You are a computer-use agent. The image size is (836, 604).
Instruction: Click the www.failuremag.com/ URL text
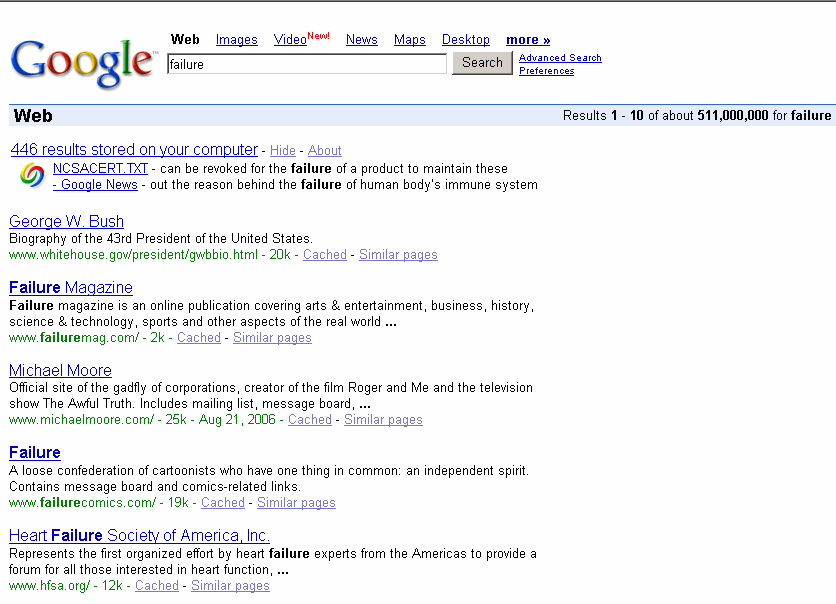pyautogui.click(x=74, y=337)
